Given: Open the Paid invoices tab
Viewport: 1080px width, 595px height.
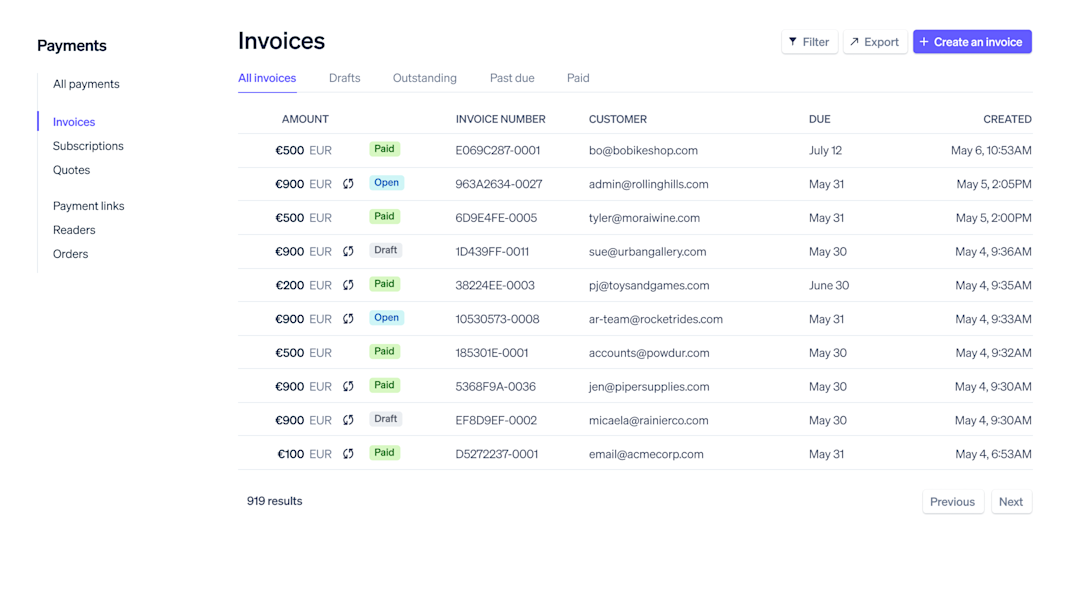Looking at the screenshot, I should [x=577, y=77].
